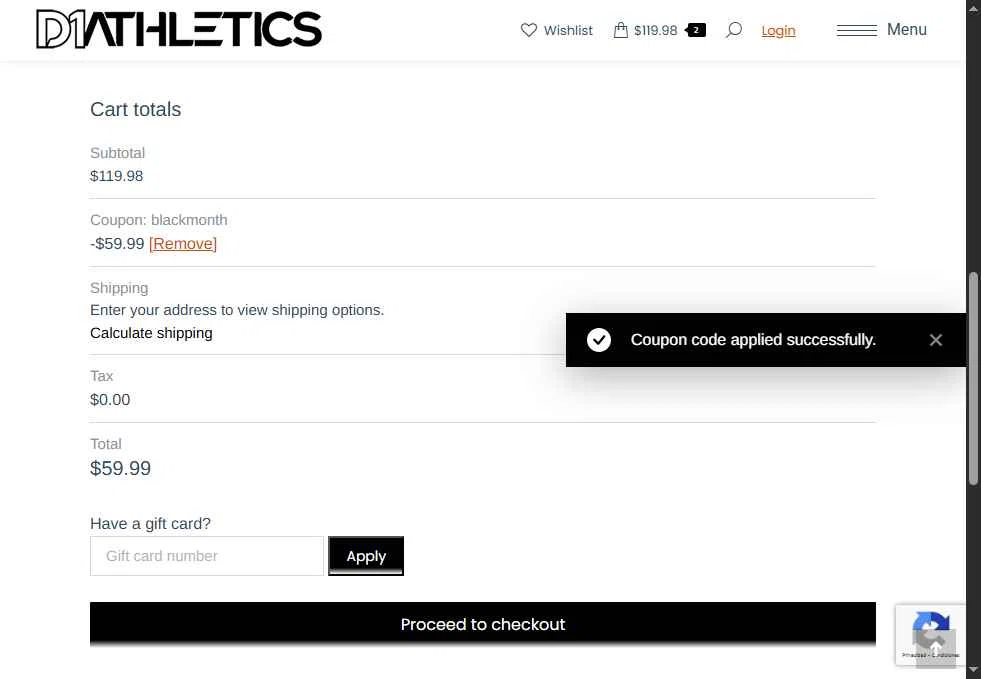Image resolution: width=981 pixels, height=679 pixels.
Task: Click the success checkmark icon in notification
Action: tap(599, 340)
